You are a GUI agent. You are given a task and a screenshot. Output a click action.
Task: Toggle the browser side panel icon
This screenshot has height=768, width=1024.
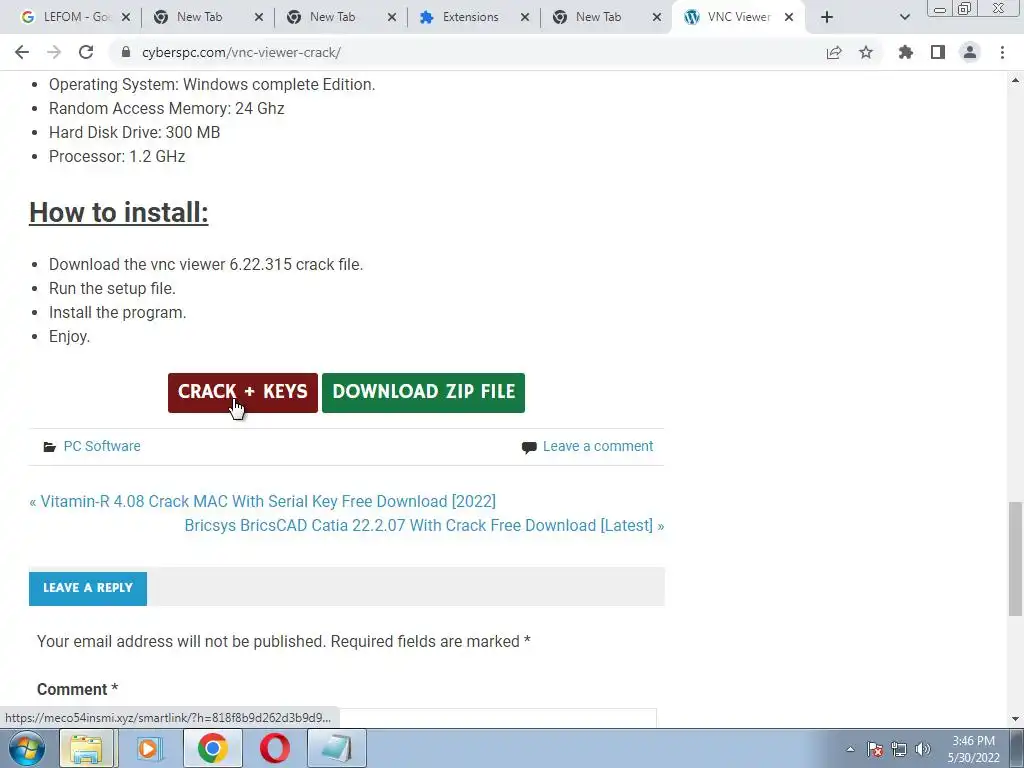pos(938,52)
